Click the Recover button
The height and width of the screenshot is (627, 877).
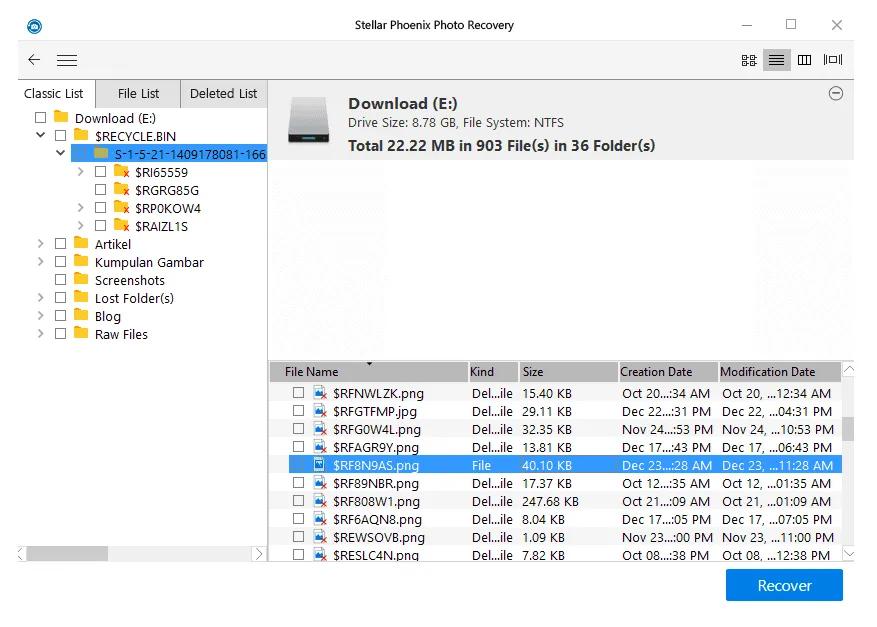784,585
